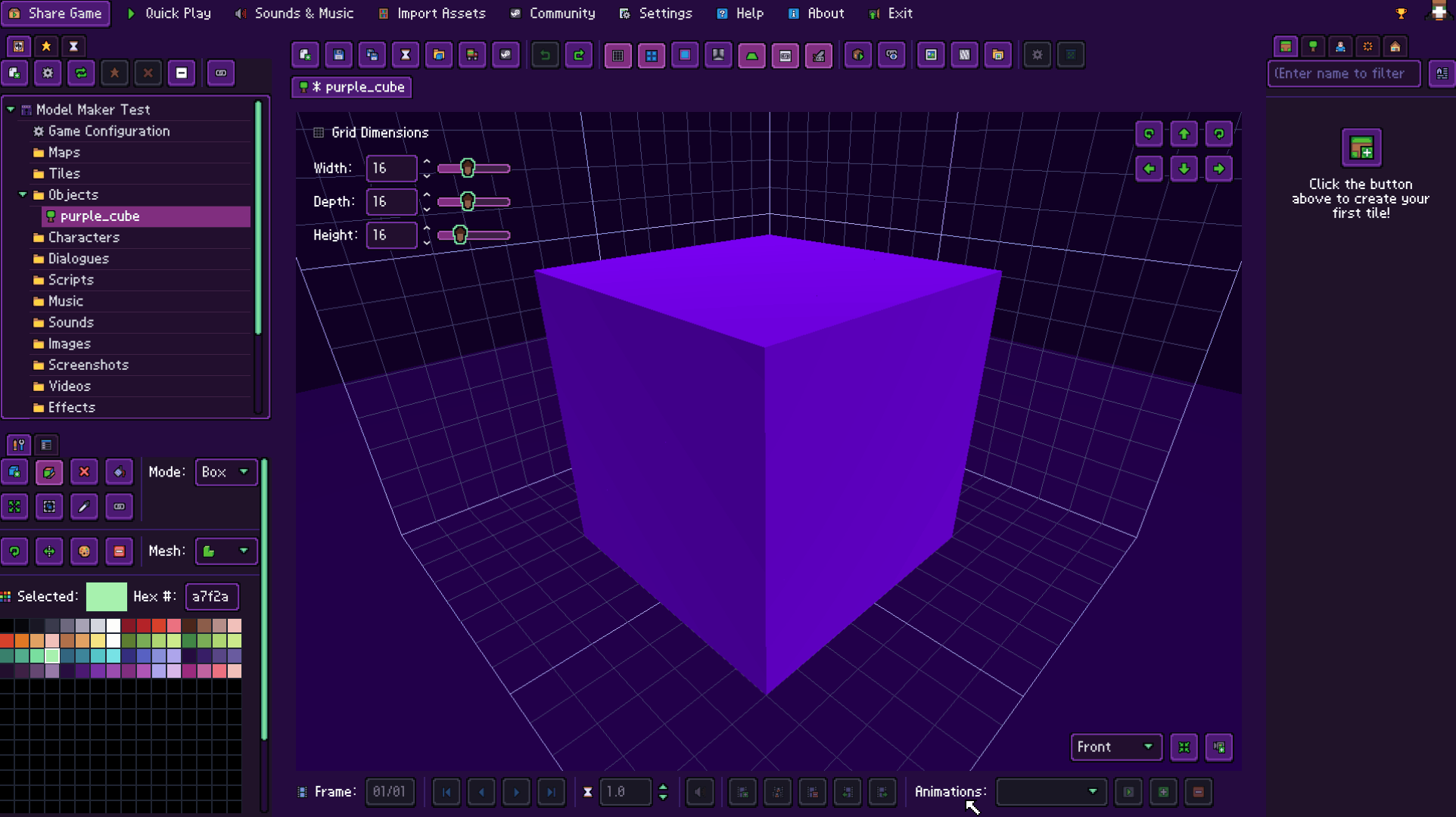
Task: Open the Front view dropdown
Action: (x=1116, y=747)
